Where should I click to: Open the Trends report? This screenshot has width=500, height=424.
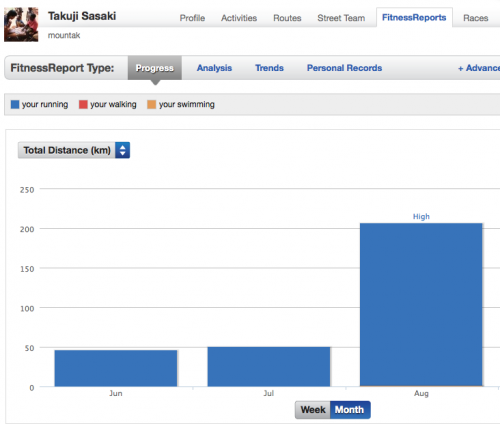tap(269, 68)
